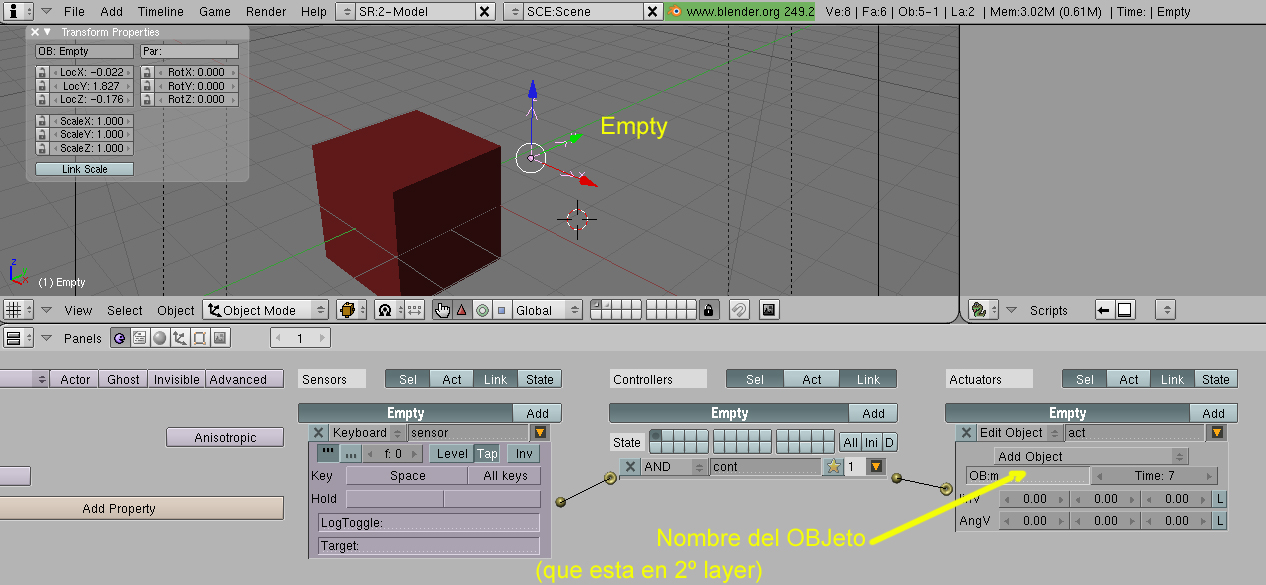Image resolution: width=1266 pixels, height=585 pixels.
Task: Open the Game menu
Action: click(x=215, y=11)
